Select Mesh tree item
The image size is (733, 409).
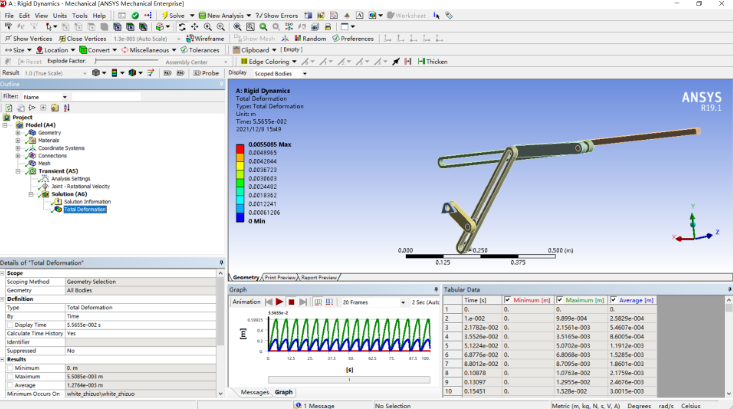point(44,163)
